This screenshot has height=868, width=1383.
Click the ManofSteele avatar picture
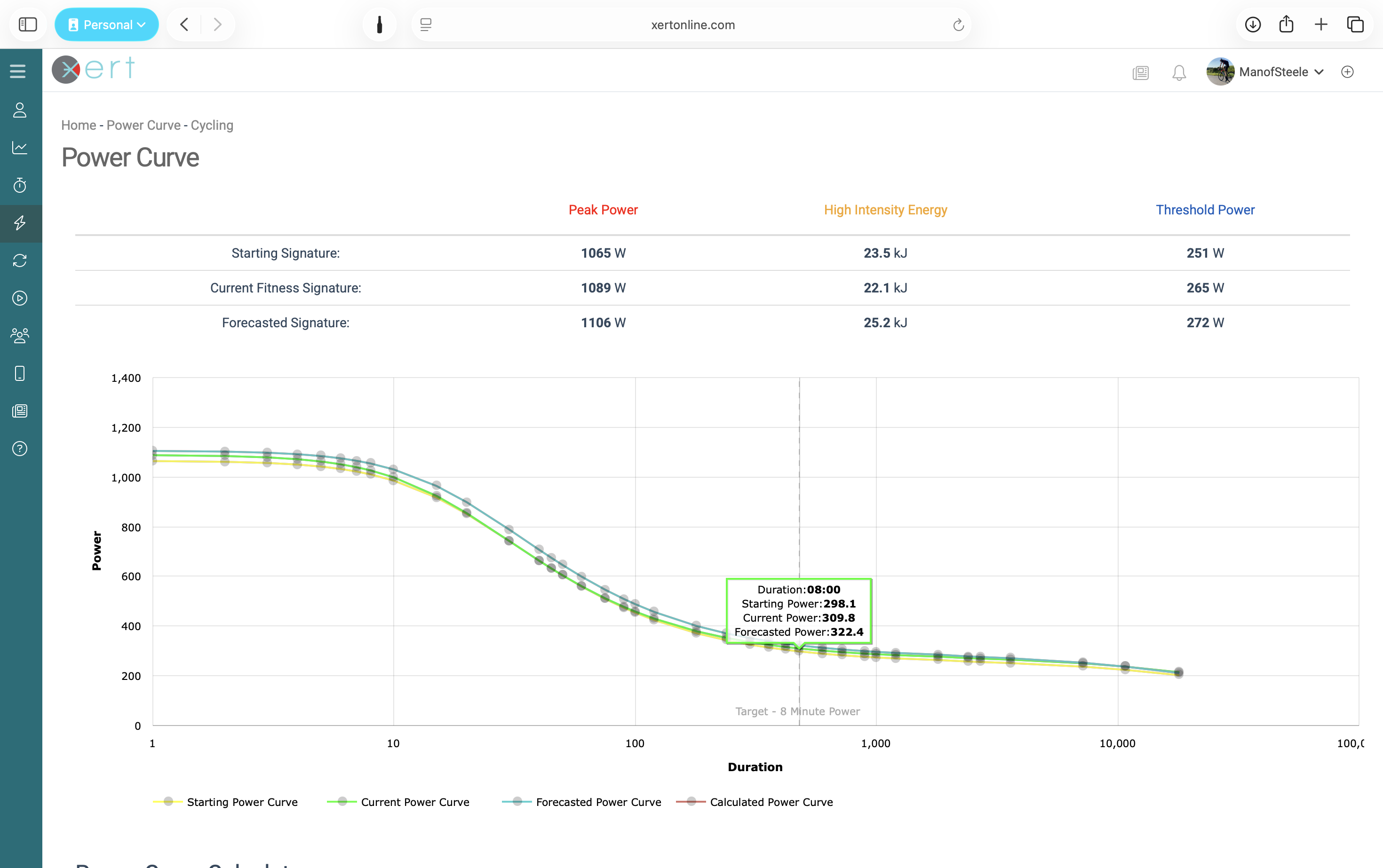tap(1220, 72)
